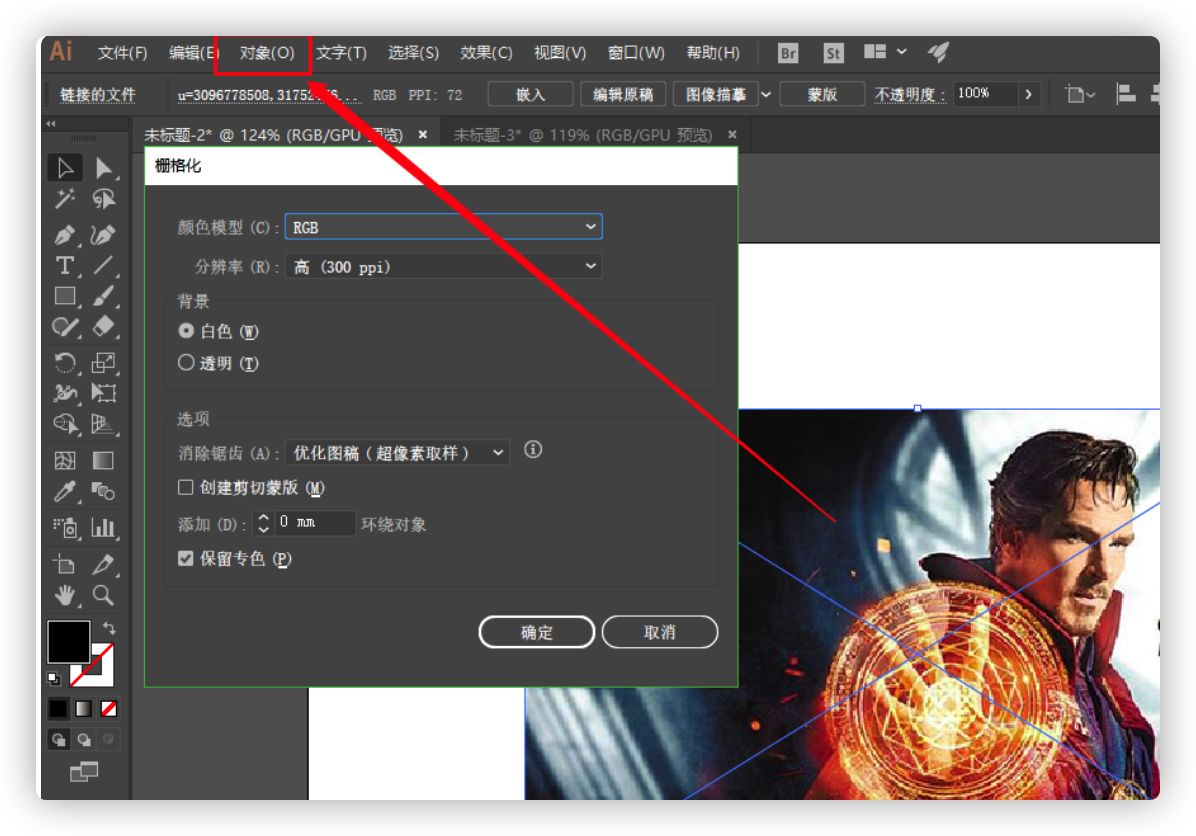This screenshot has height=836, width=1196.
Task: Select the Paintbrush tool
Action: coord(104,296)
